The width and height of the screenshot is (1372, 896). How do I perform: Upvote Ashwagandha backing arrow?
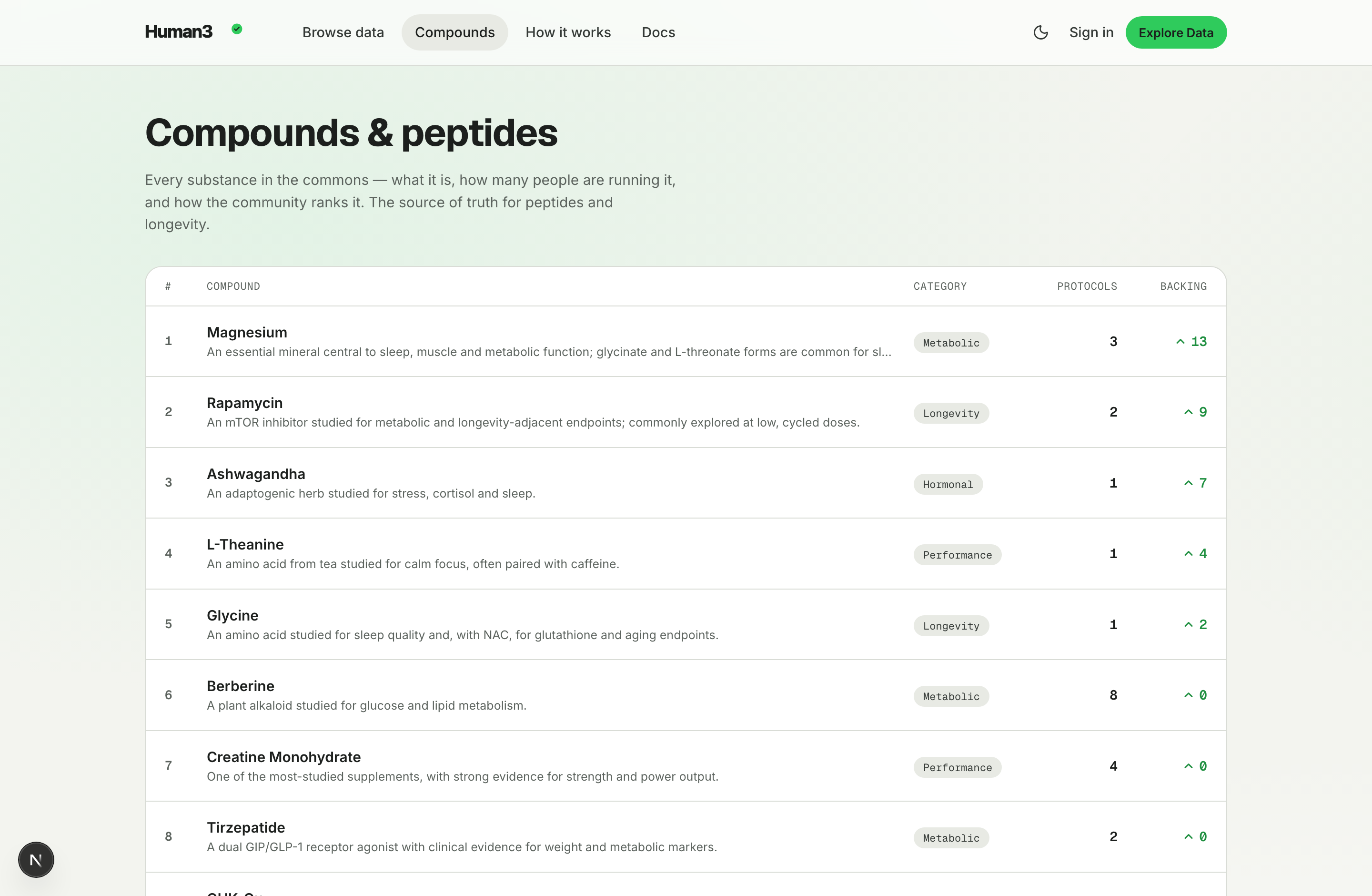tap(1188, 483)
